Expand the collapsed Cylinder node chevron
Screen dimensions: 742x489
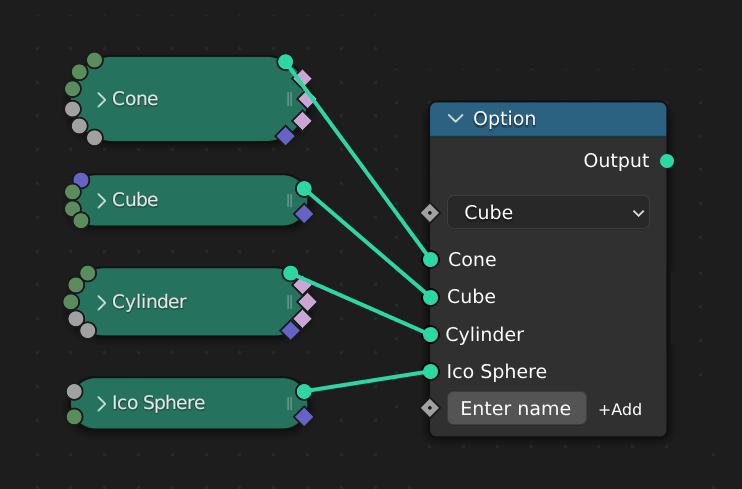pyautogui.click(x=101, y=302)
